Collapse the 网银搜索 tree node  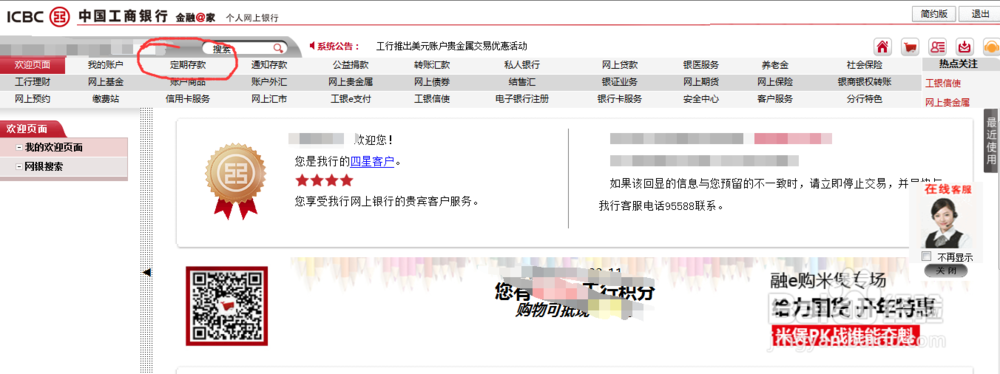pos(20,167)
